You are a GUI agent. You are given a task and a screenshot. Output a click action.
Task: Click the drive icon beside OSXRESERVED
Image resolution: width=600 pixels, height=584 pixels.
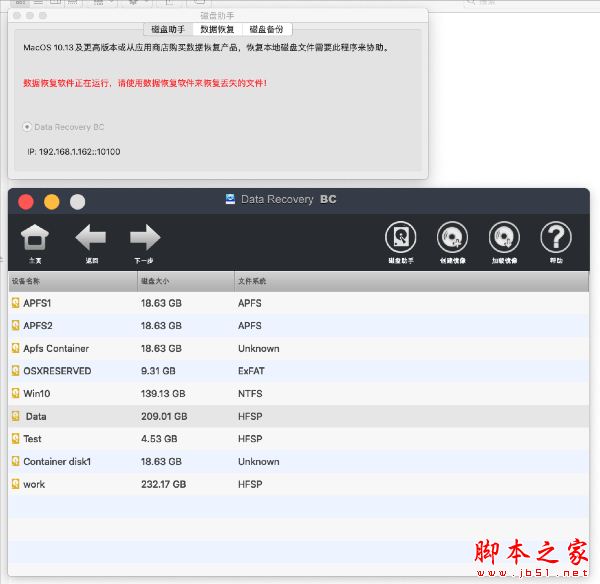coord(15,371)
